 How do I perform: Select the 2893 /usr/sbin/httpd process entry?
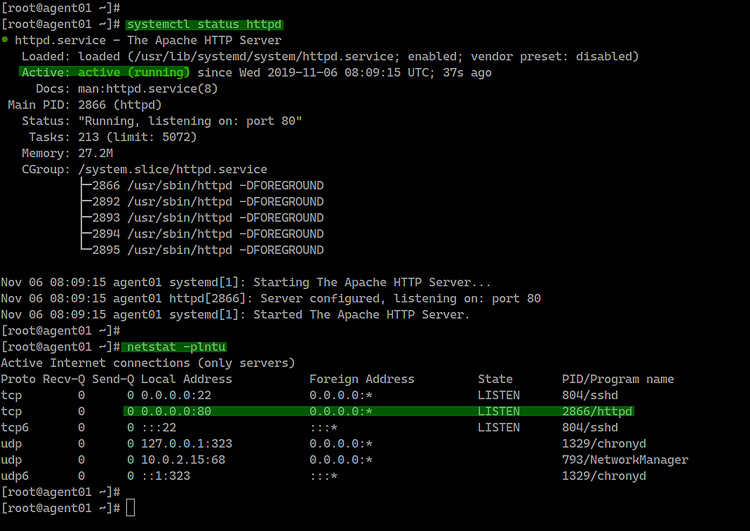(x=207, y=217)
